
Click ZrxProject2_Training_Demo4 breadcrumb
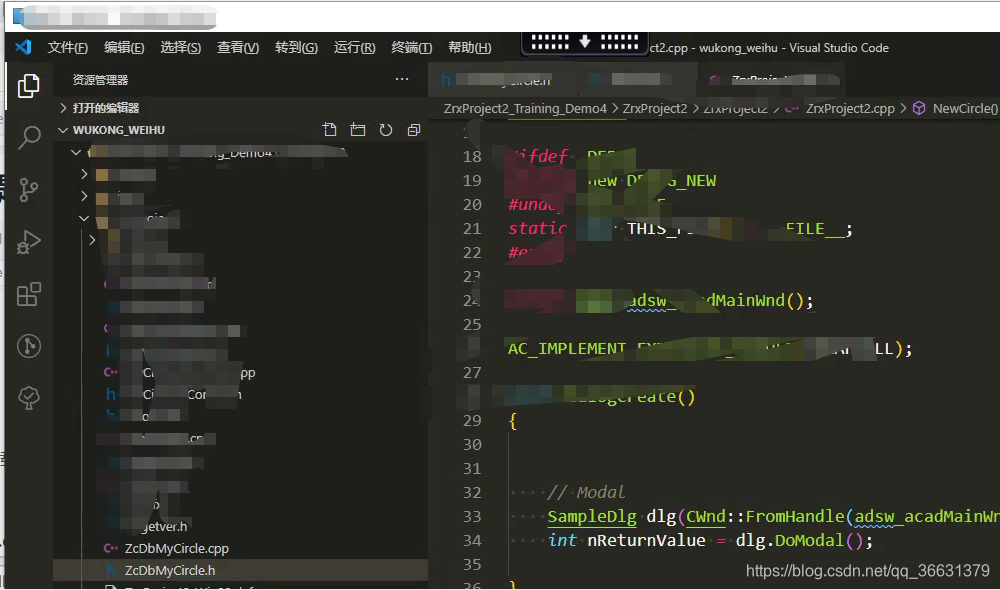(x=525, y=108)
